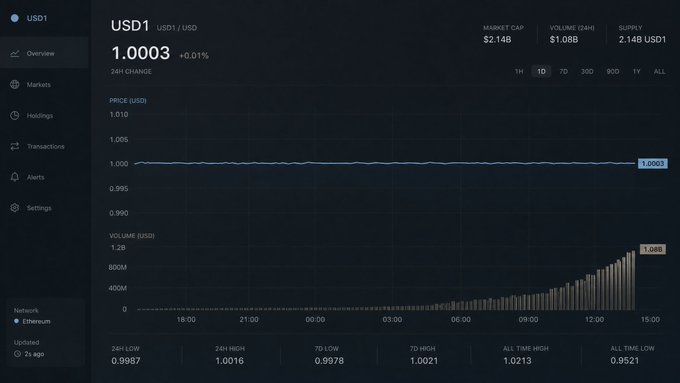Screen dimensions: 680x383
Task: Click the USD1 brand name in sidebar
Action: pyautogui.click(x=37, y=18)
